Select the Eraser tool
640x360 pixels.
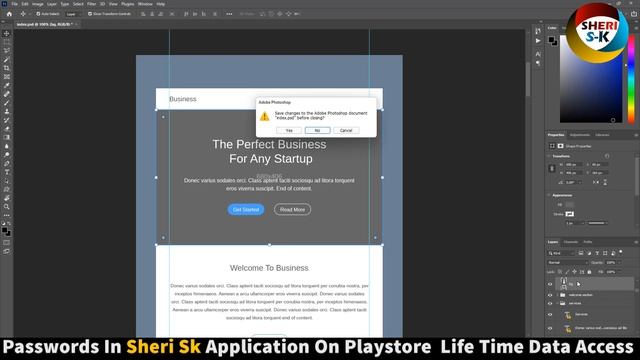click(x=7, y=129)
